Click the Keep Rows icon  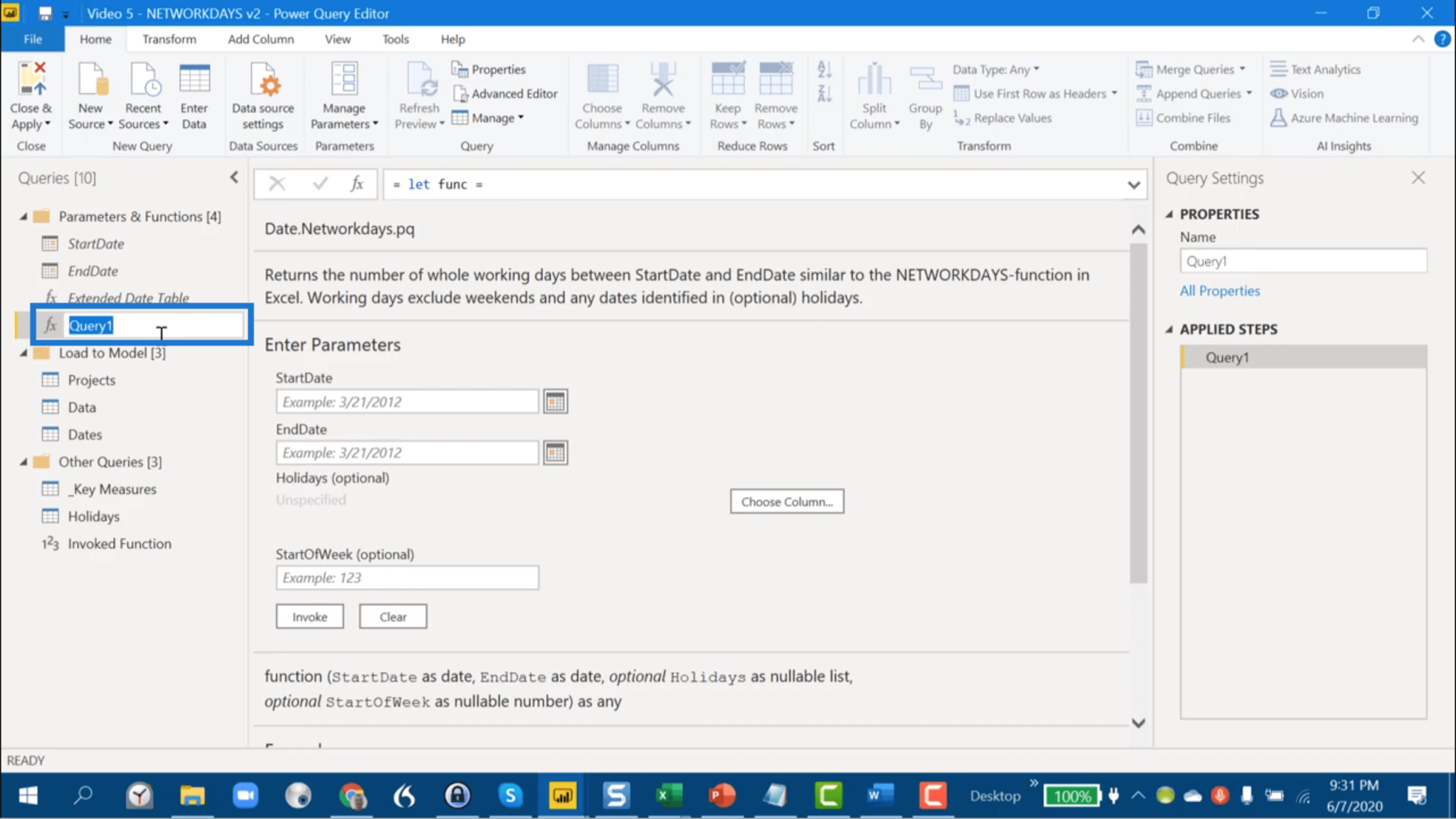[x=728, y=78]
